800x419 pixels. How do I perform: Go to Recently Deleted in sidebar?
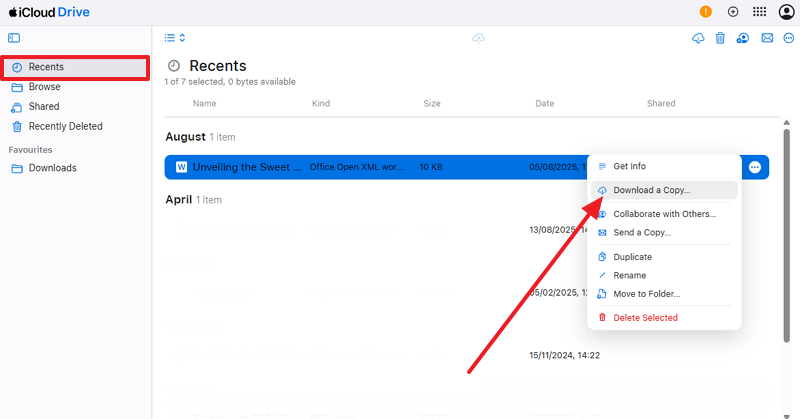65,126
